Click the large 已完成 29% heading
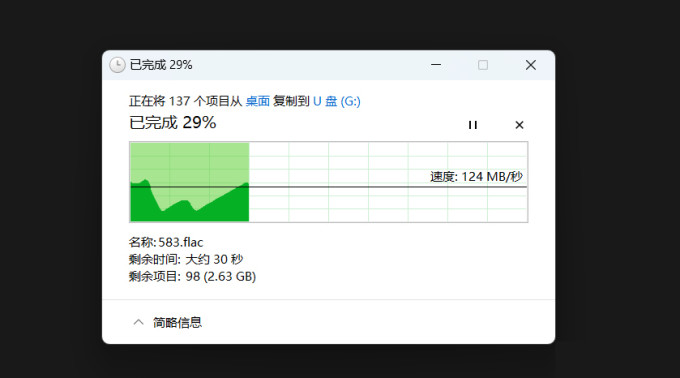680x378 pixels. tap(173, 123)
